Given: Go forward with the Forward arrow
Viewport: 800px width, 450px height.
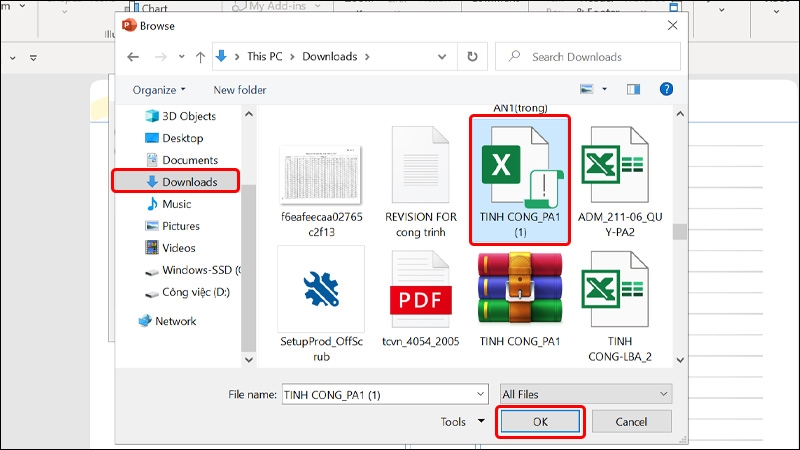Looking at the screenshot, I should pos(161,57).
